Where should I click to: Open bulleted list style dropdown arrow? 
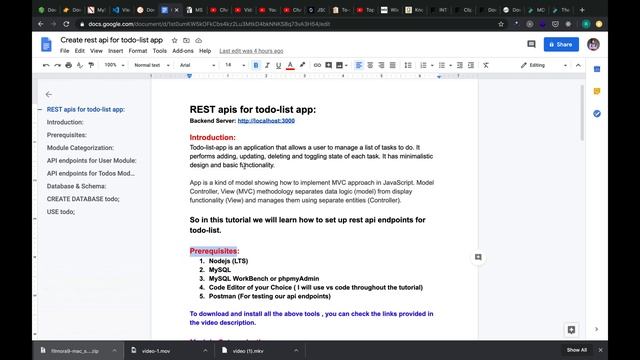point(450,65)
